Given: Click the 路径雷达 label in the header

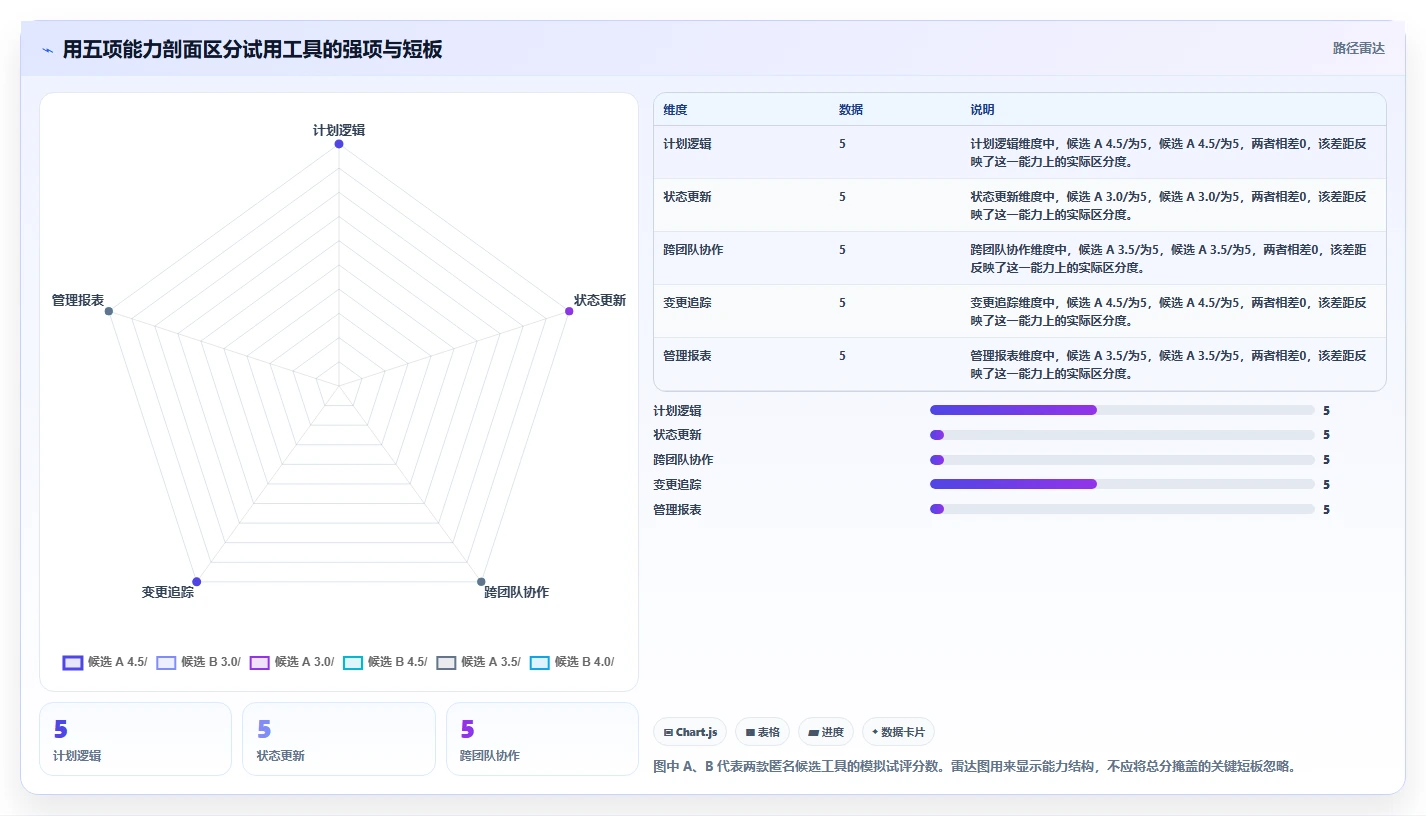Looking at the screenshot, I should [x=1358, y=48].
